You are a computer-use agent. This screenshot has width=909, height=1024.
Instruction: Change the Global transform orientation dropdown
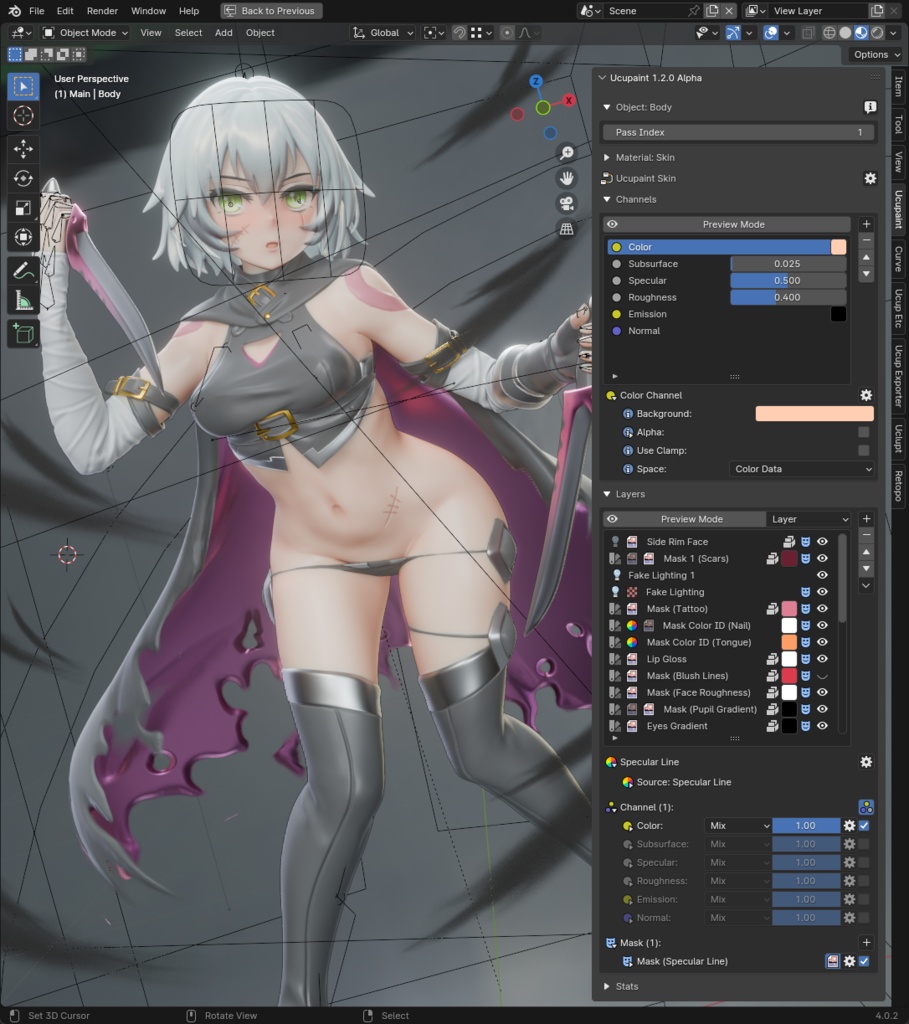coord(385,33)
